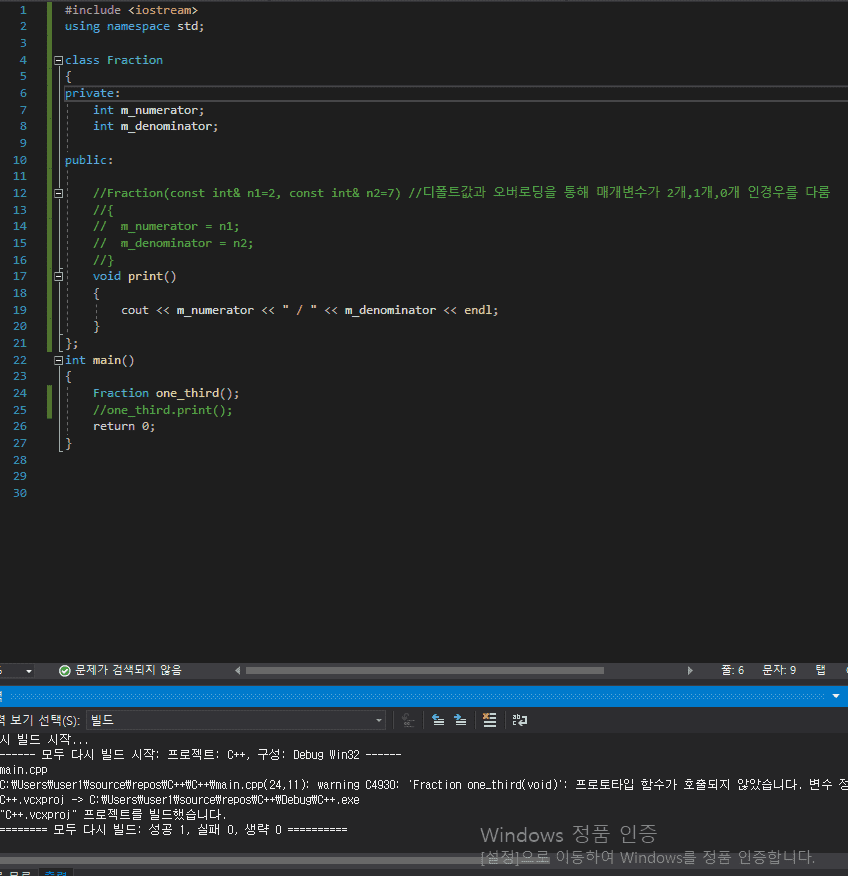This screenshot has width=848, height=876.
Task: Click the // m_numerator = n1; comment line
Action: tap(166, 226)
